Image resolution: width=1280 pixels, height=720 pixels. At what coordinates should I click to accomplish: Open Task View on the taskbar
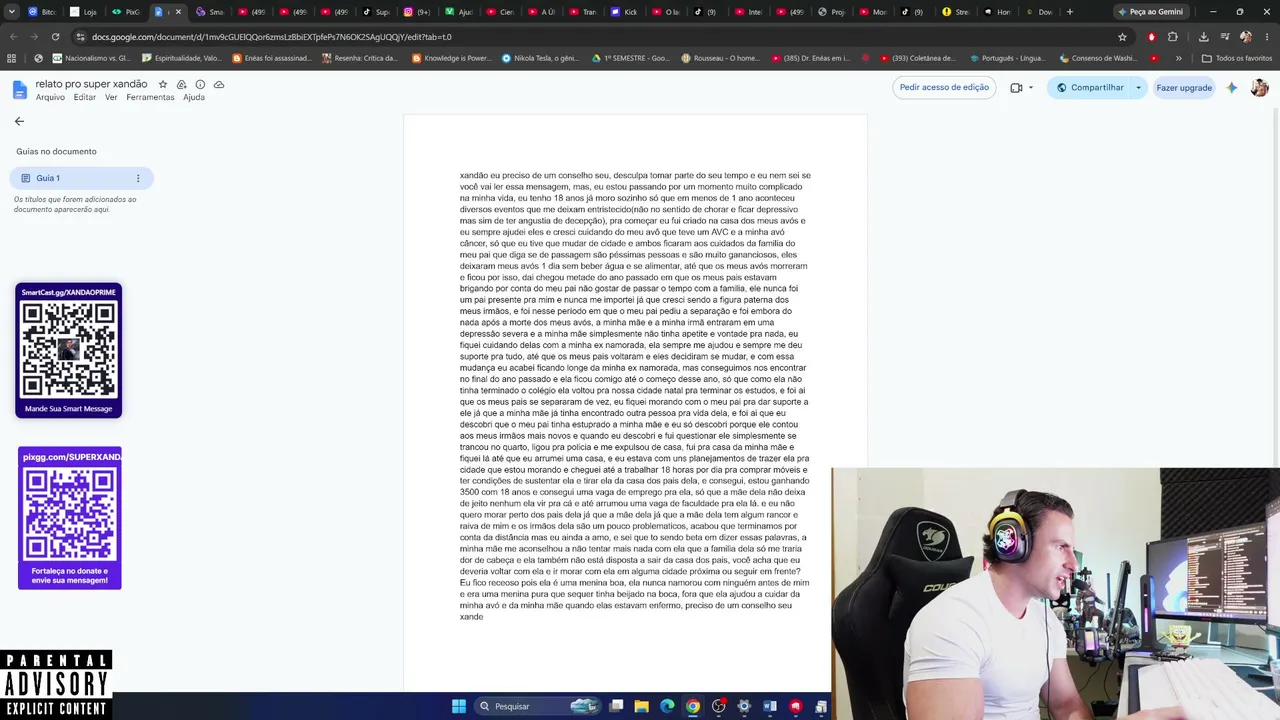[x=617, y=707]
